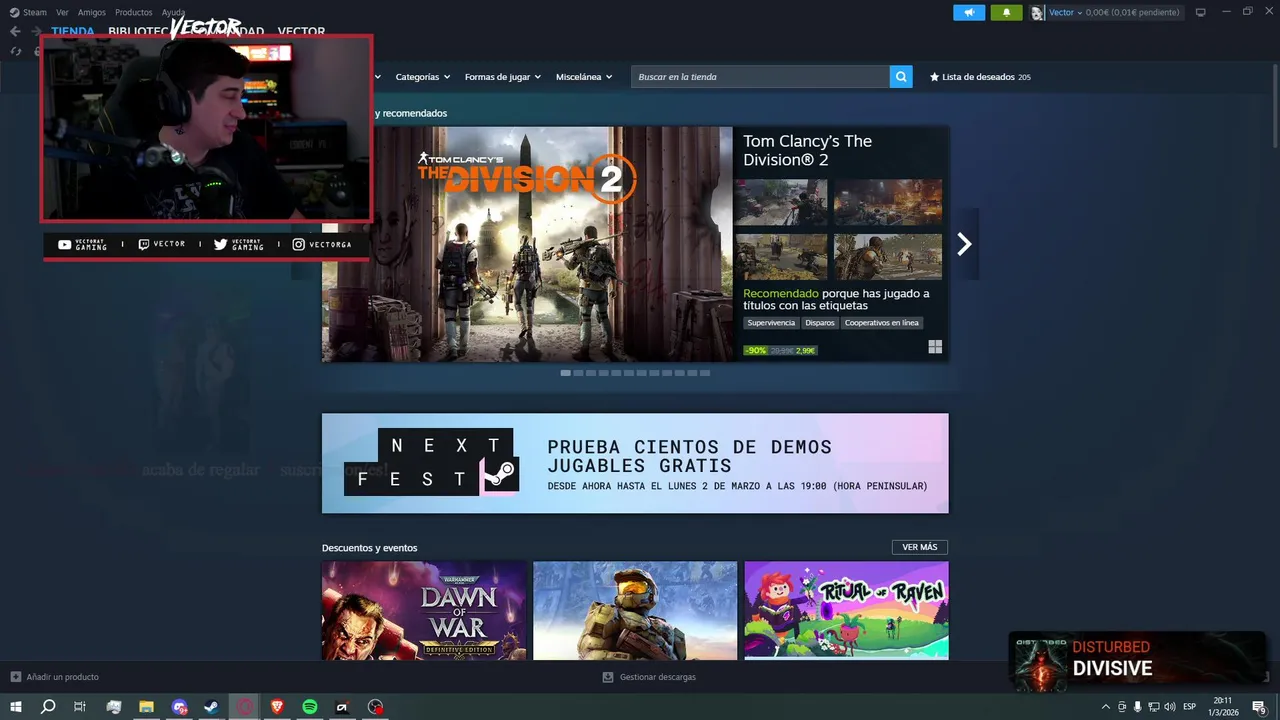Open Opera GX from taskbar

click(244, 707)
